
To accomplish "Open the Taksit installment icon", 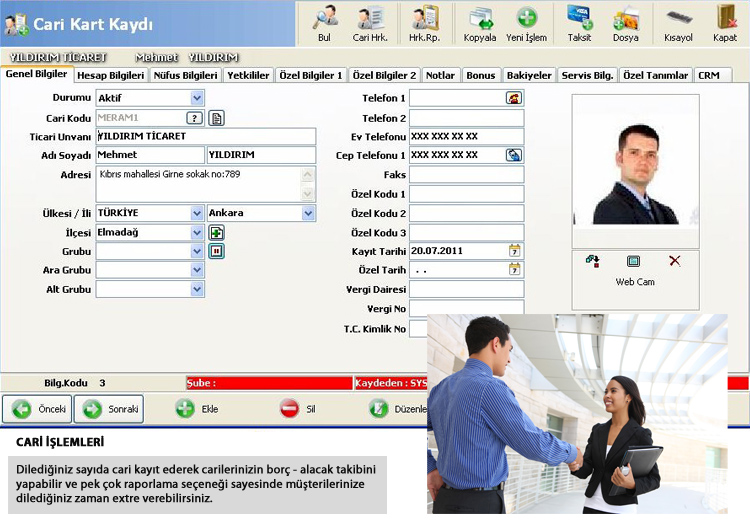I will [x=578, y=22].
